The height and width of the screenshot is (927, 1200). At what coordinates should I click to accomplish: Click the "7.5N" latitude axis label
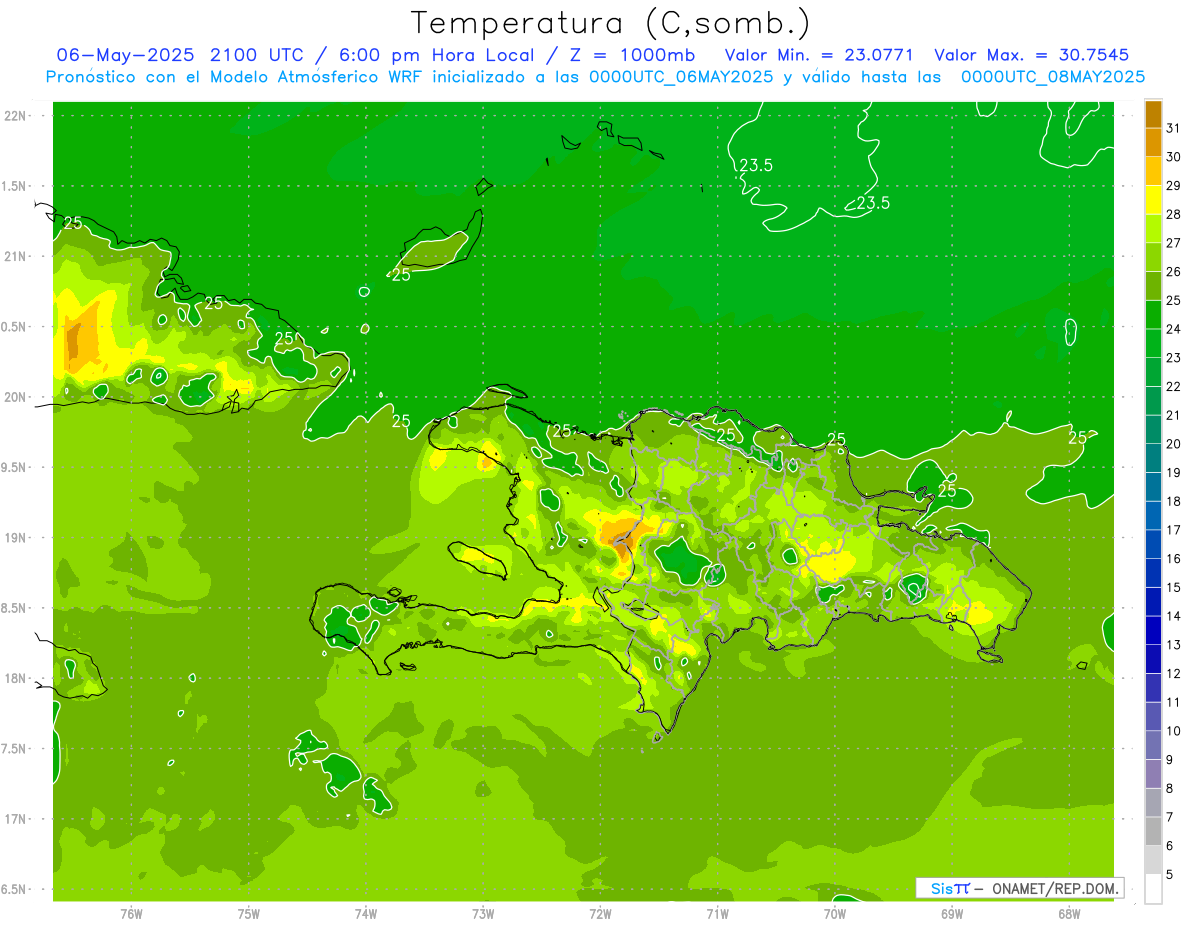14,749
